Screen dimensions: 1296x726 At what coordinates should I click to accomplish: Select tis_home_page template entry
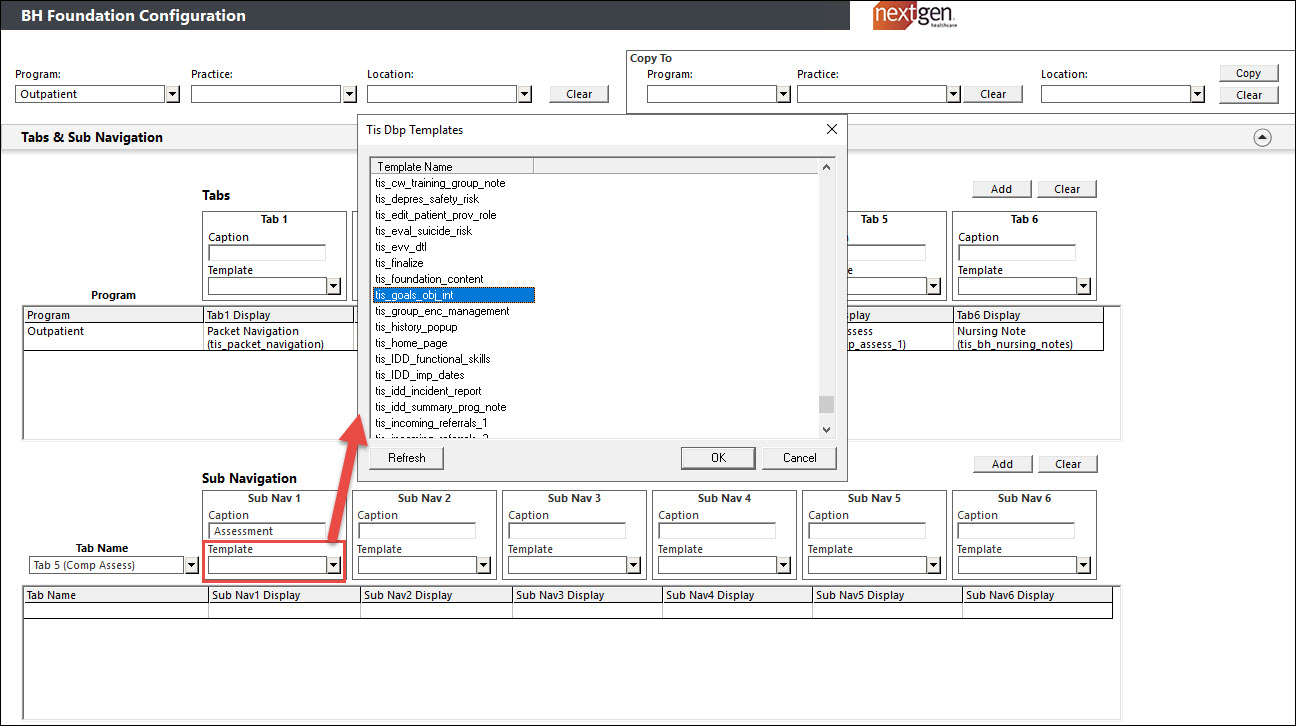411,343
